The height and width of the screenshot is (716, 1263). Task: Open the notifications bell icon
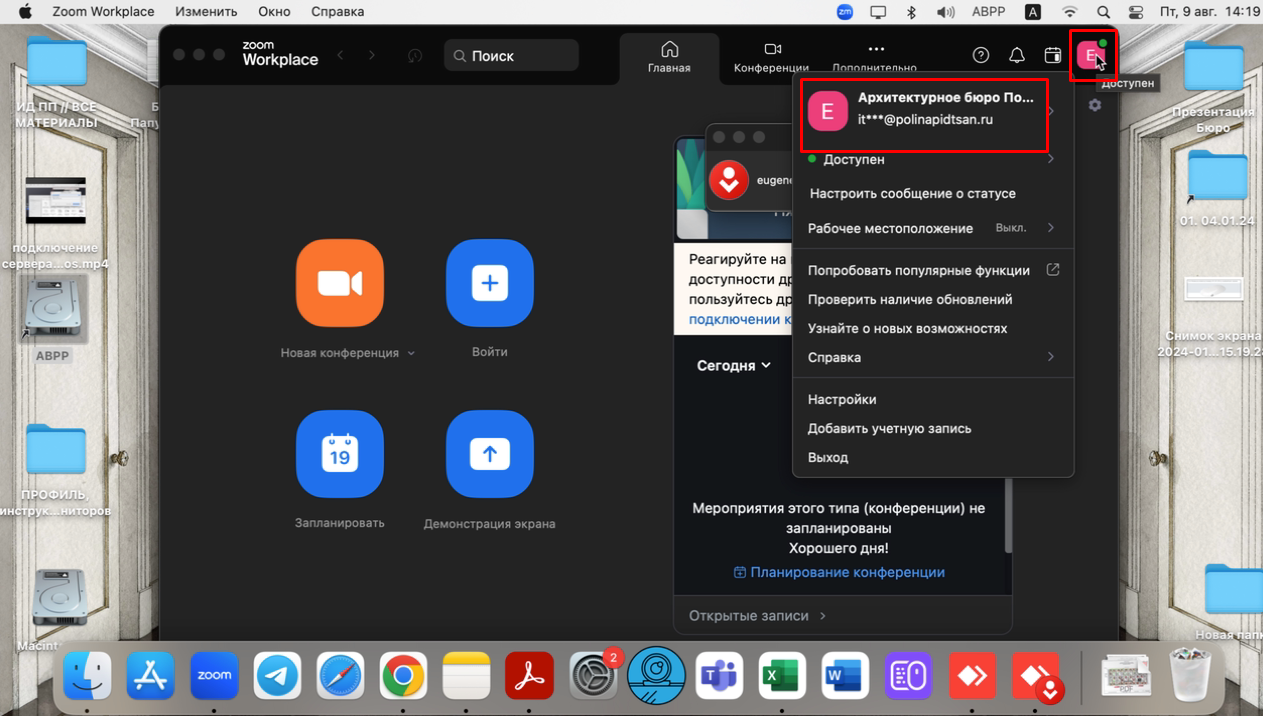pos(1016,56)
